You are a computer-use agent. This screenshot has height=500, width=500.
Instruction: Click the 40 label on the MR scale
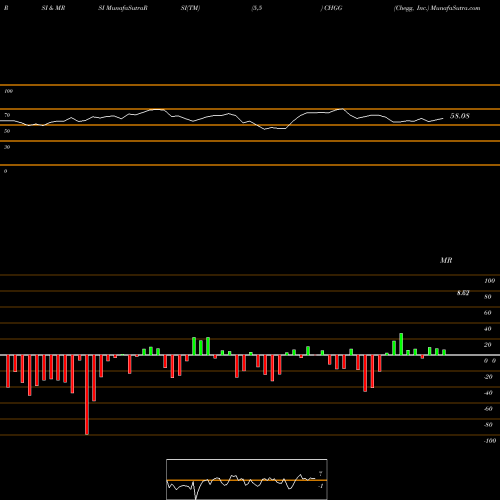coord(487,329)
